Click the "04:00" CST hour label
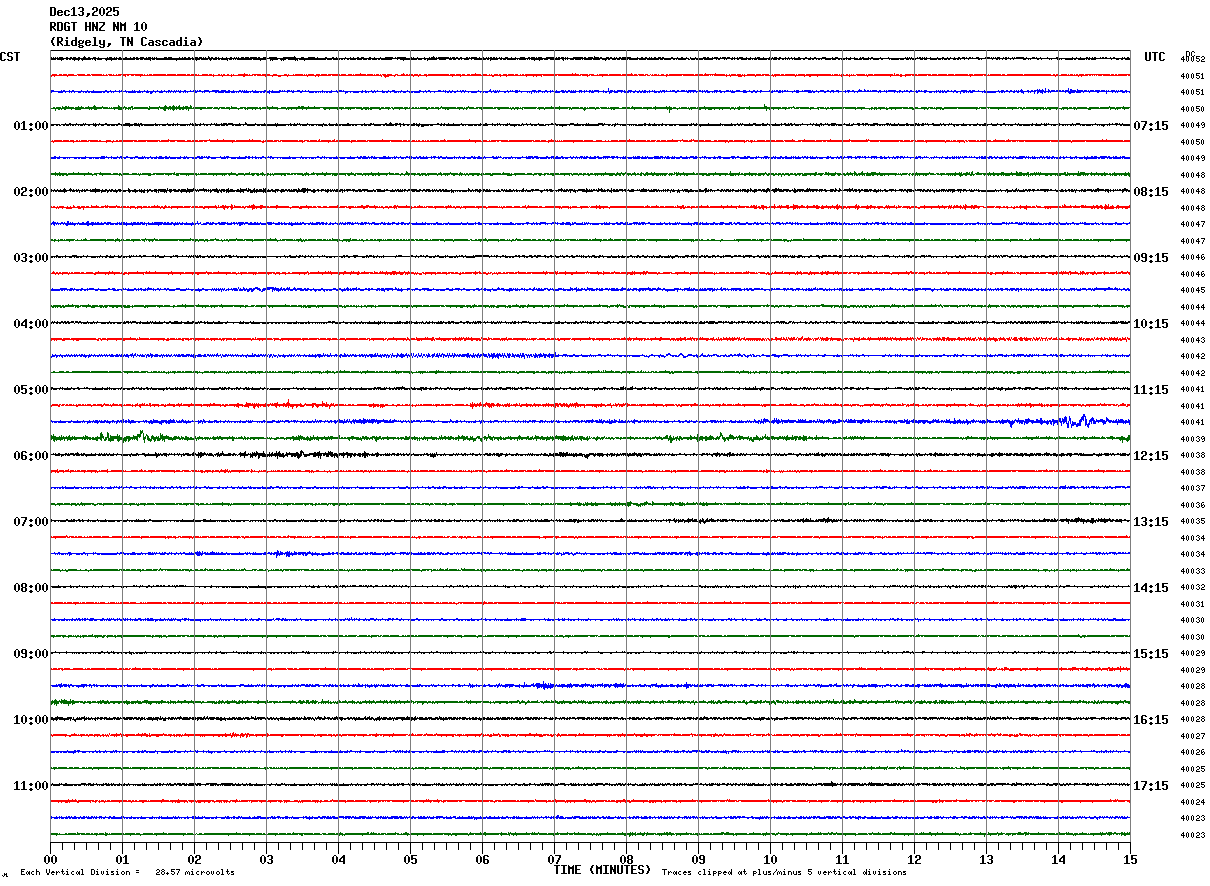 click(31, 324)
